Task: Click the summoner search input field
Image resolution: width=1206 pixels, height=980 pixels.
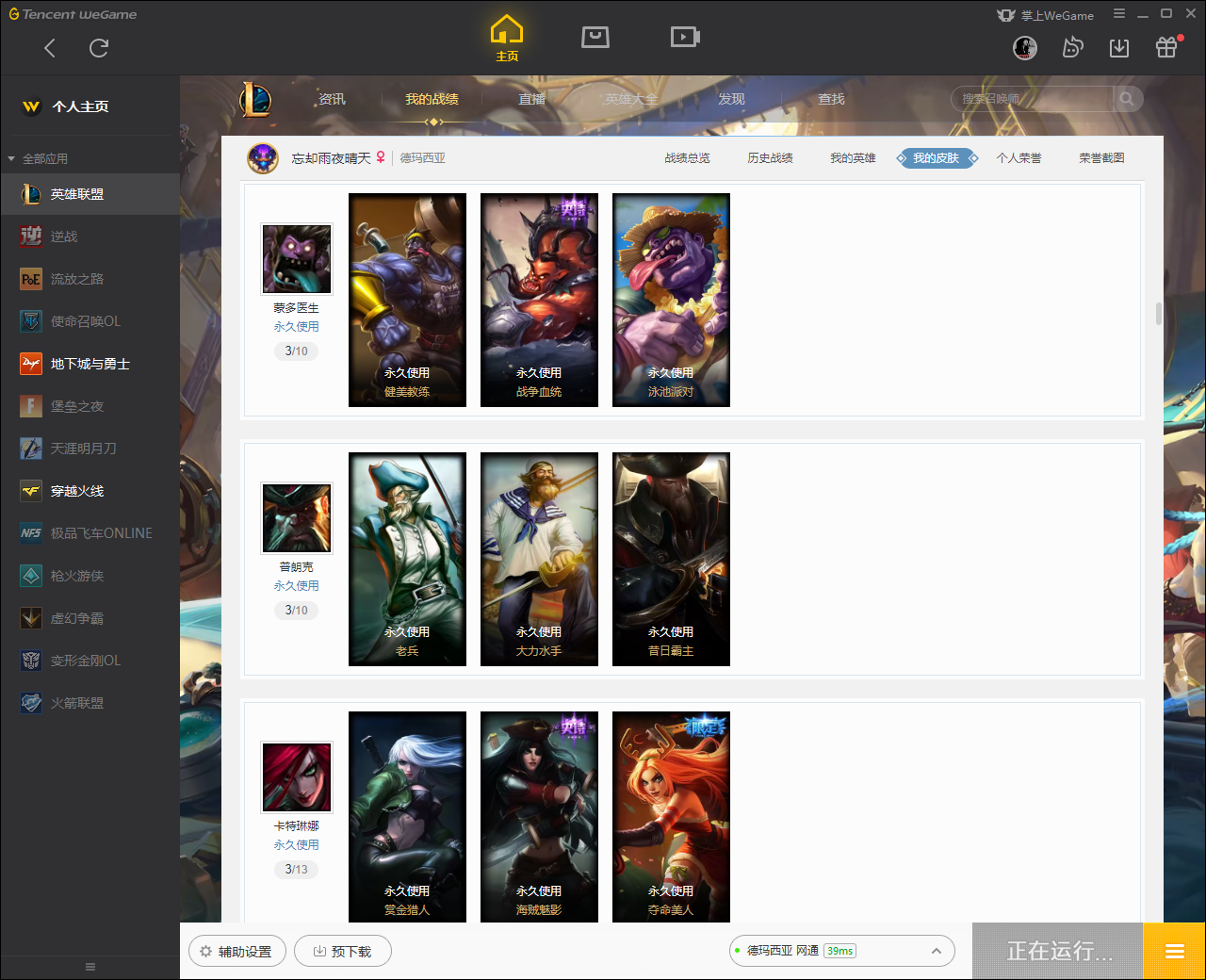Action: 1033,99
